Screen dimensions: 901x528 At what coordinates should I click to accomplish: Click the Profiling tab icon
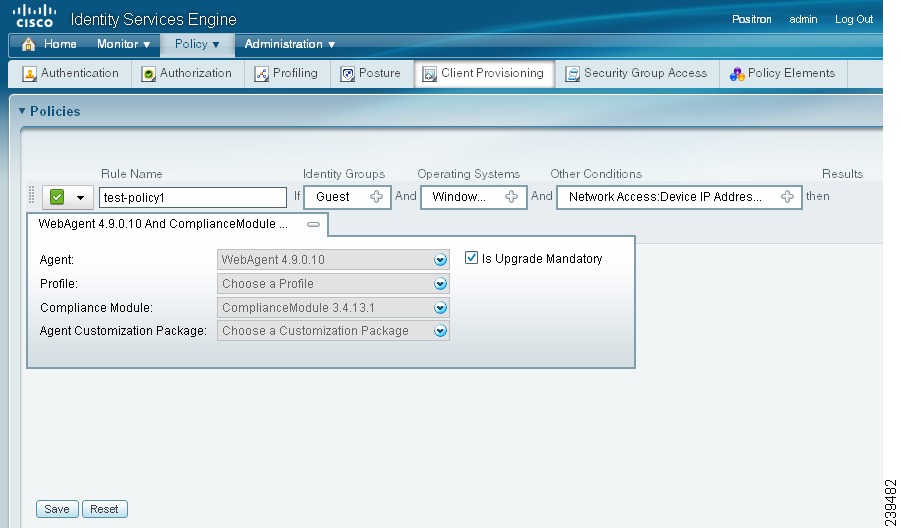pyautogui.click(x=261, y=74)
